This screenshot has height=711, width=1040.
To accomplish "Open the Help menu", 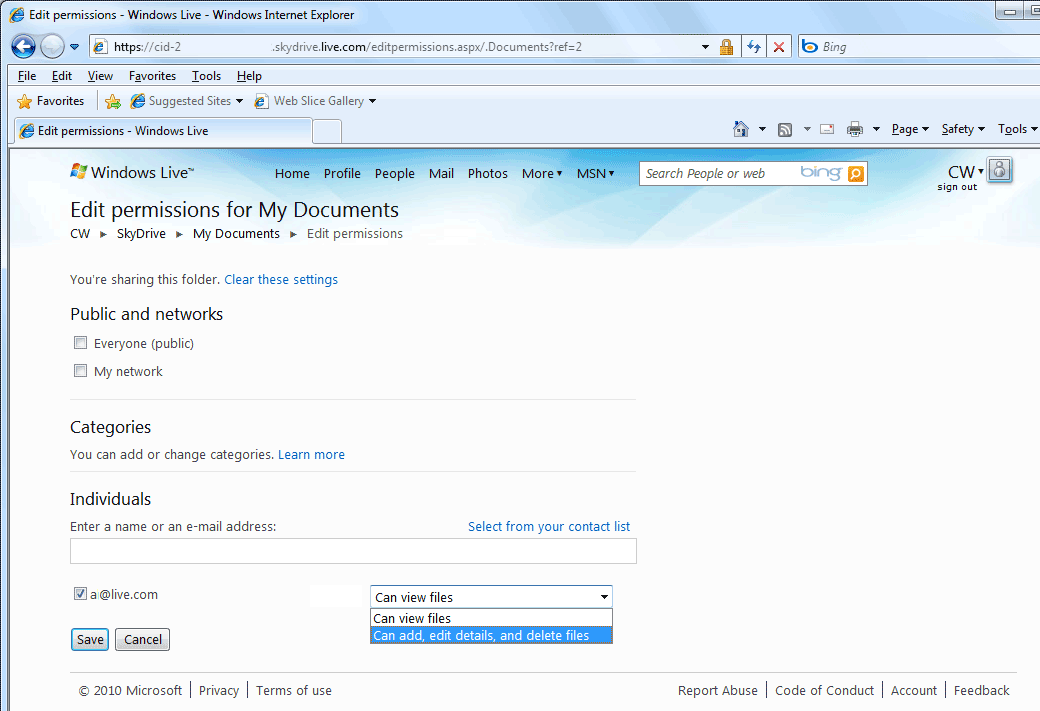I will 249,76.
